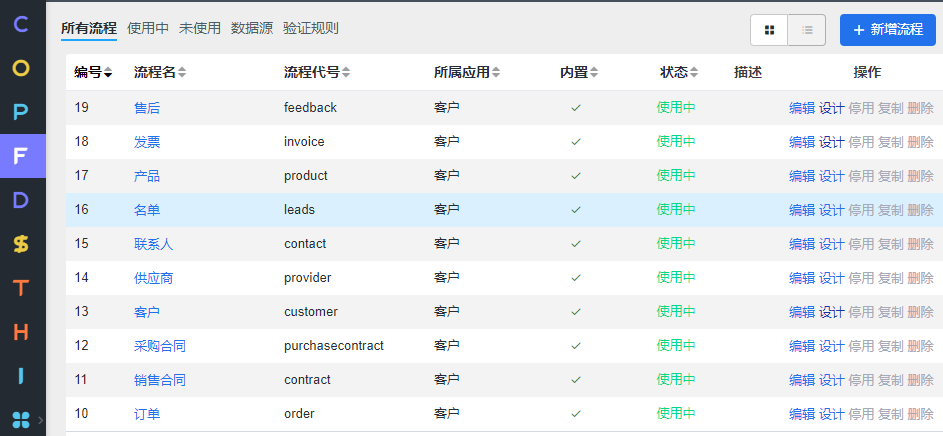Click 编辑 for the invoice row
This screenshot has width=943, height=436.
(801, 142)
